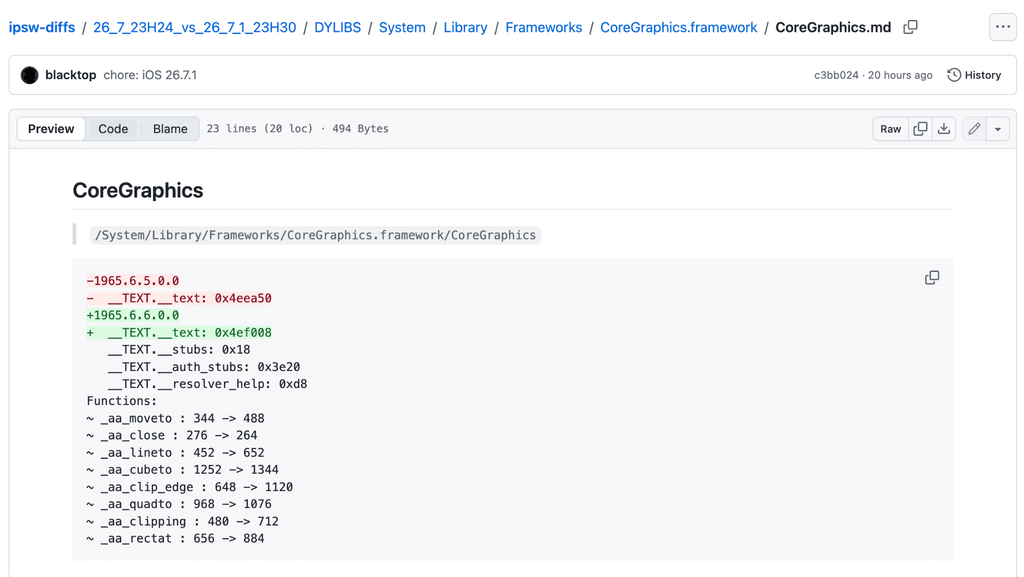The width and height of the screenshot is (1024, 577).
Task: Switch to Code tab
Action: (113, 129)
